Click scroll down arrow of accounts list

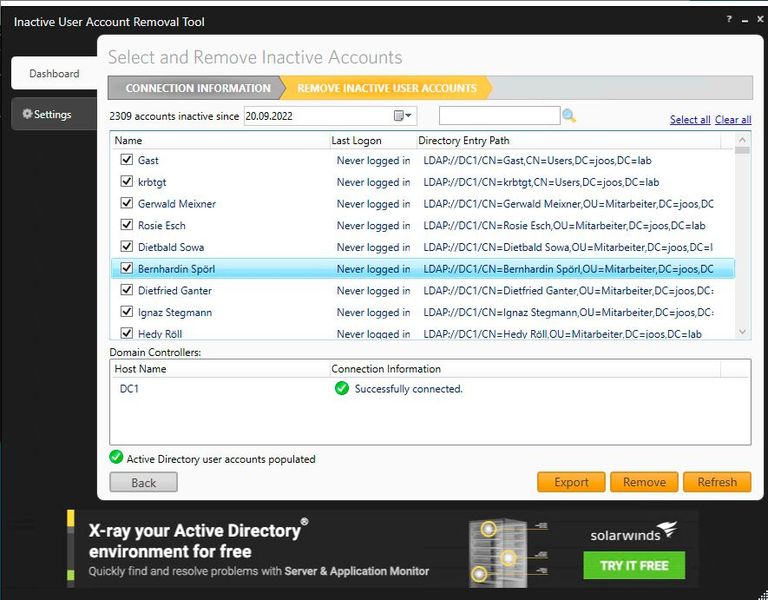pos(742,332)
